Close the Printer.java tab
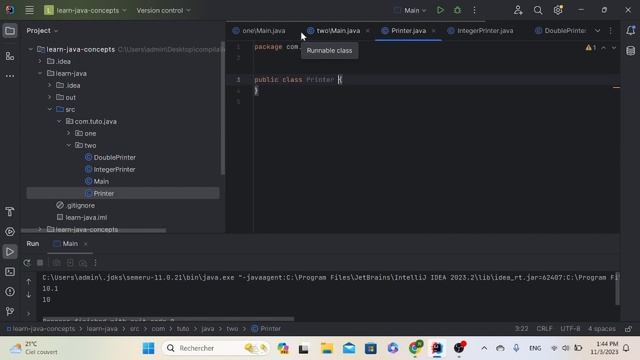This screenshot has height=360, width=640. pos(433,31)
